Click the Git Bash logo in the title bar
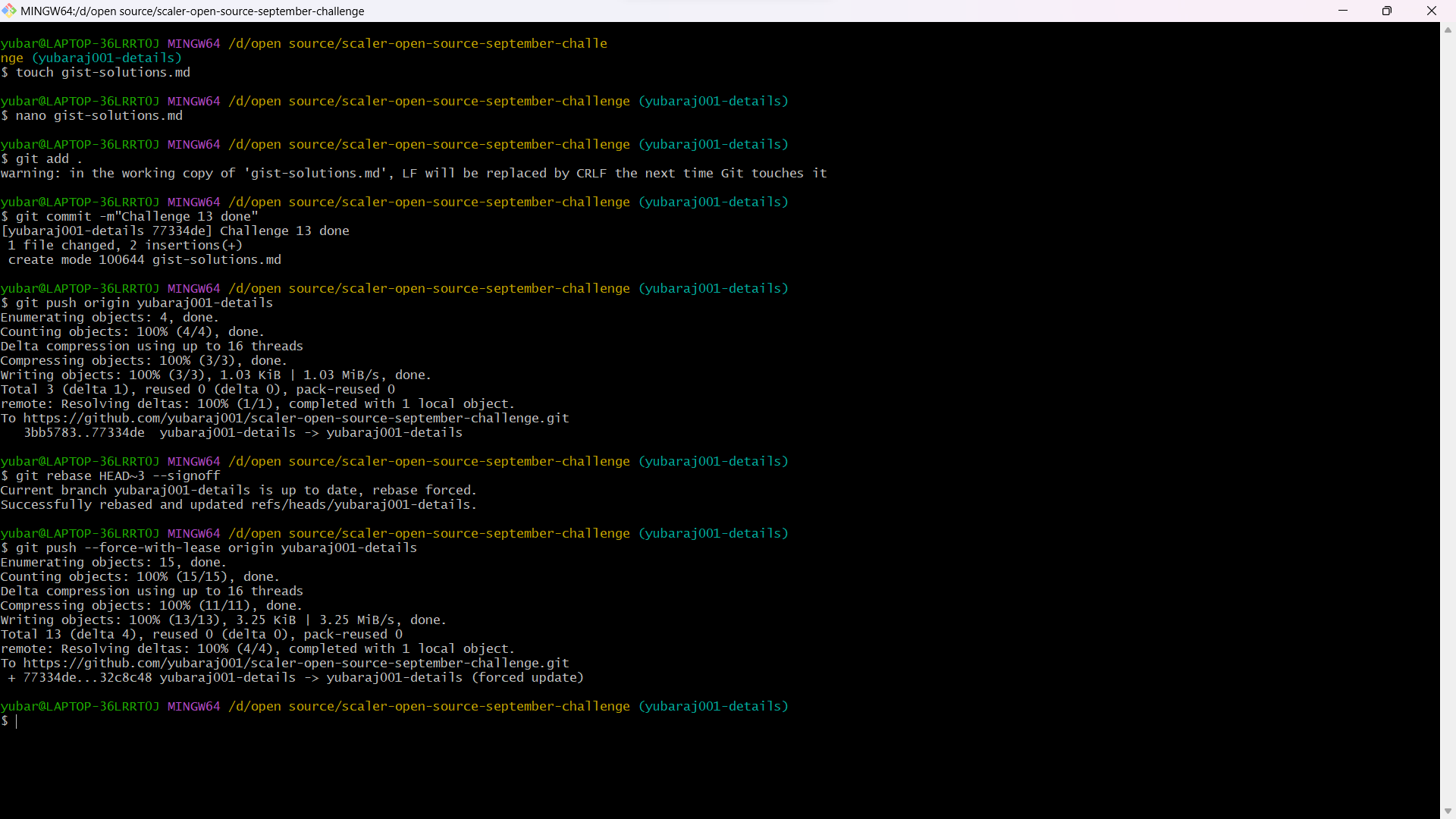This screenshot has height=819, width=1456. click(x=10, y=11)
